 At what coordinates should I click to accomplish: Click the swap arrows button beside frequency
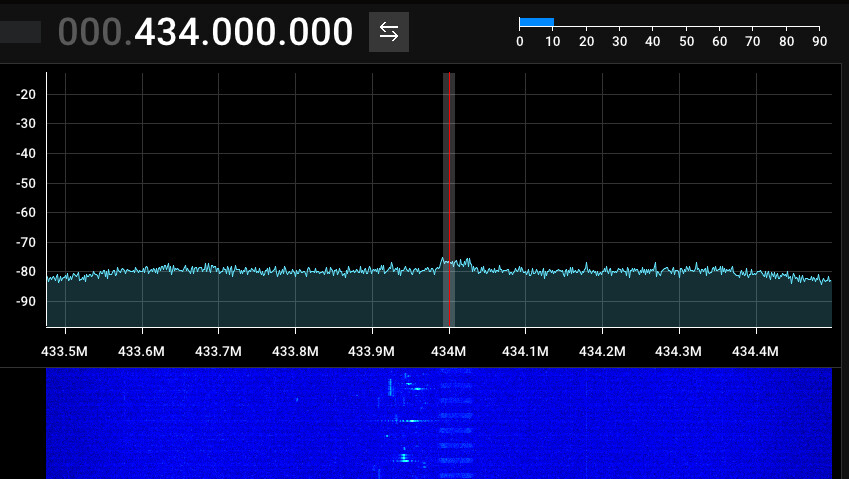pyautogui.click(x=389, y=32)
